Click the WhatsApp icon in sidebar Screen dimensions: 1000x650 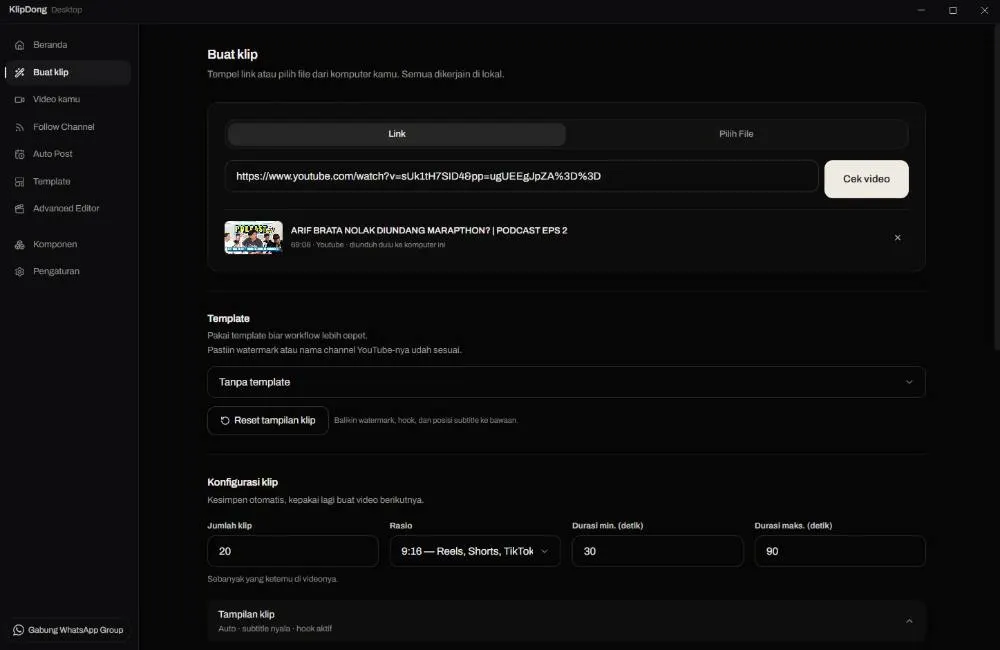pos(18,630)
